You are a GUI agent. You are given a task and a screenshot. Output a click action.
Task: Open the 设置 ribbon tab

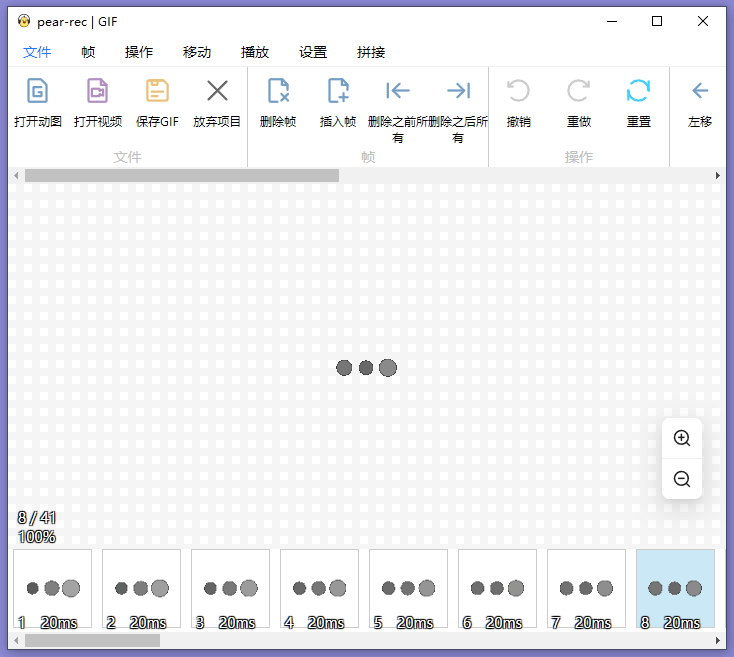click(x=313, y=52)
